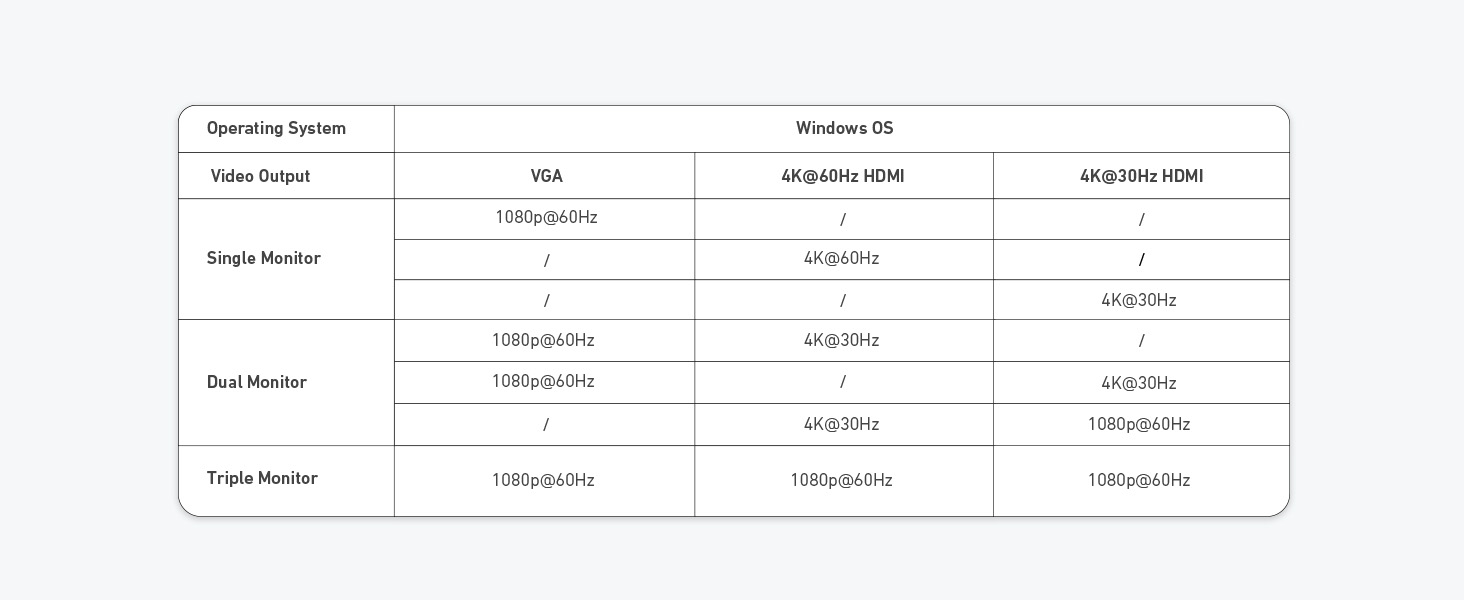Image resolution: width=1464 pixels, height=600 pixels.
Task: Click 4K@60Hz in the Single Monitor section
Action: 841,258
